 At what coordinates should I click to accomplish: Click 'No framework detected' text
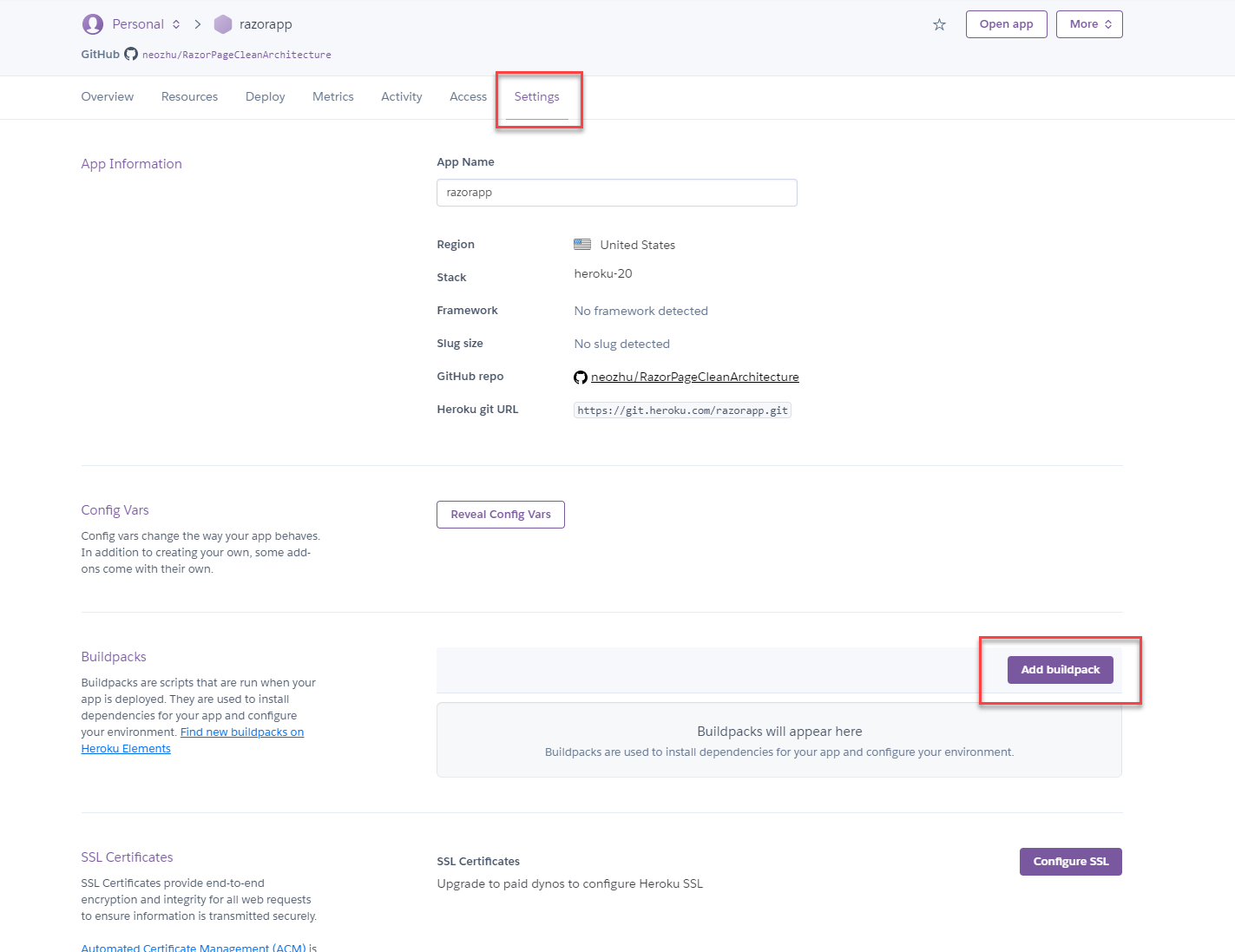click(641, 311)
